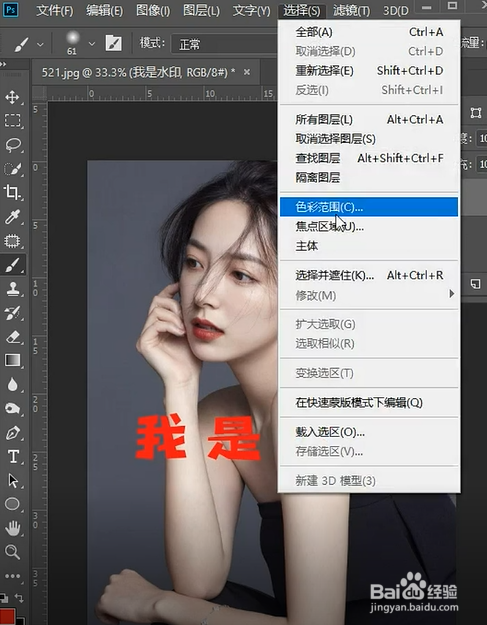Select the Gradient tool
This screenshot has width=487, height=625.
click(x=12, y=360)
